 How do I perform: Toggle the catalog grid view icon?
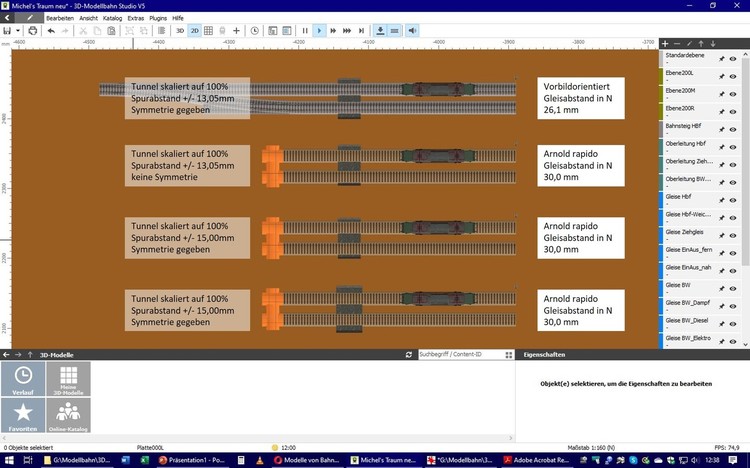pos(508,355)
